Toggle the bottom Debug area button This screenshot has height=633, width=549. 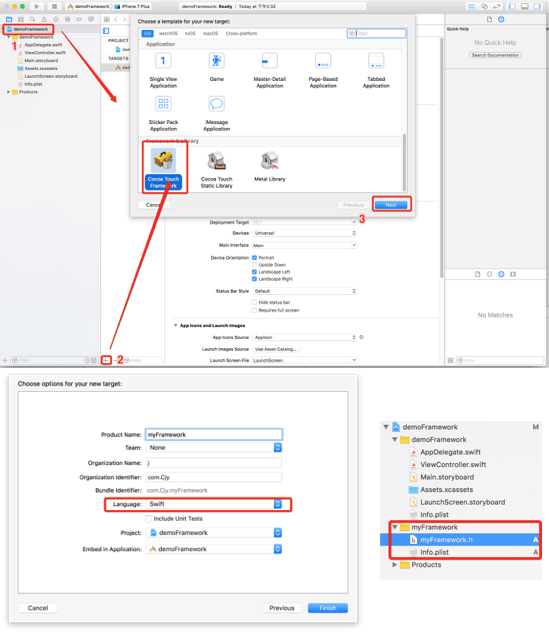tap(524, 6)
